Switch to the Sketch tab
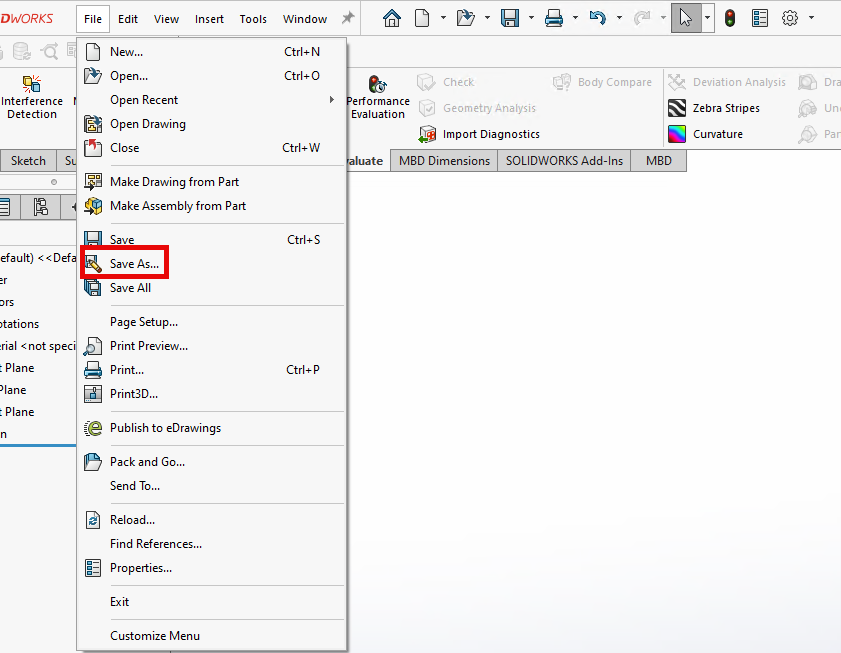The width and height of the screenshot is (841, 653). 28,161
